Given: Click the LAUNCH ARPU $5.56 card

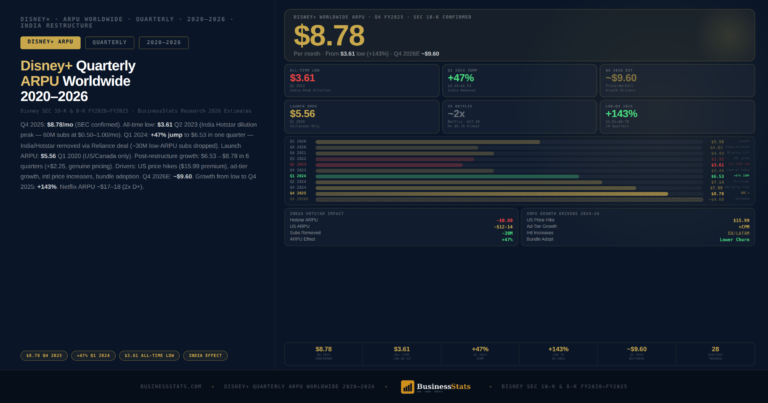Looking at the screenshot, I should (362, 117).
